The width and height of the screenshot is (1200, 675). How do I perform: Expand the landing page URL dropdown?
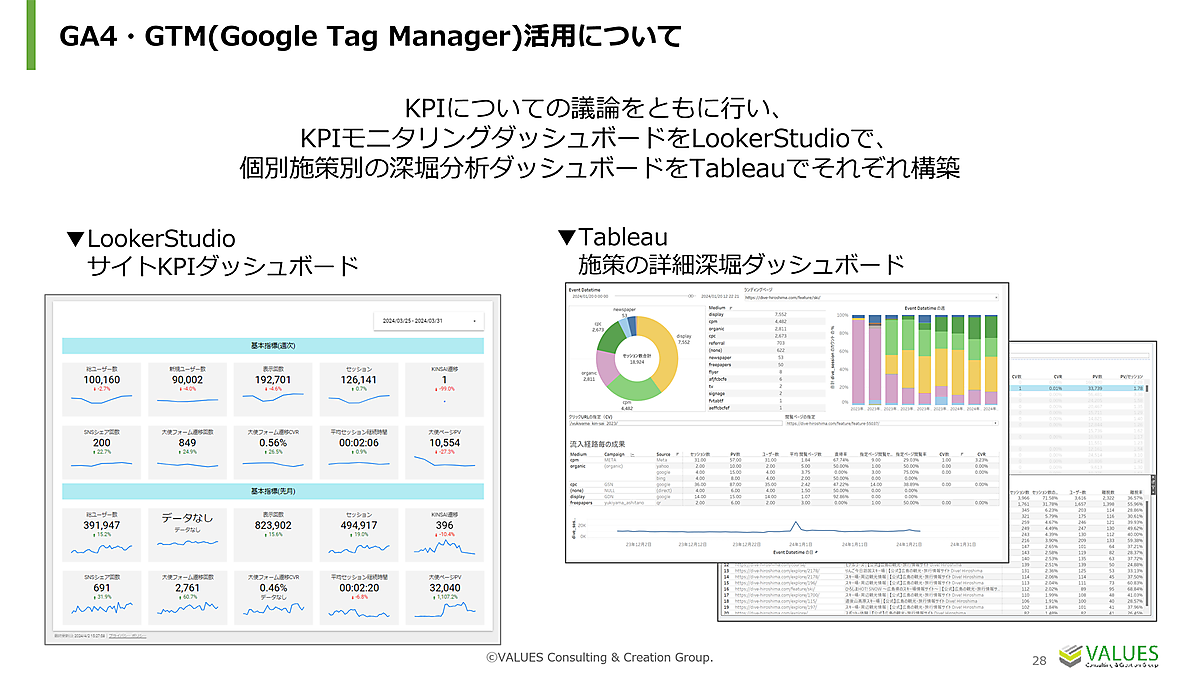point(871,298)
